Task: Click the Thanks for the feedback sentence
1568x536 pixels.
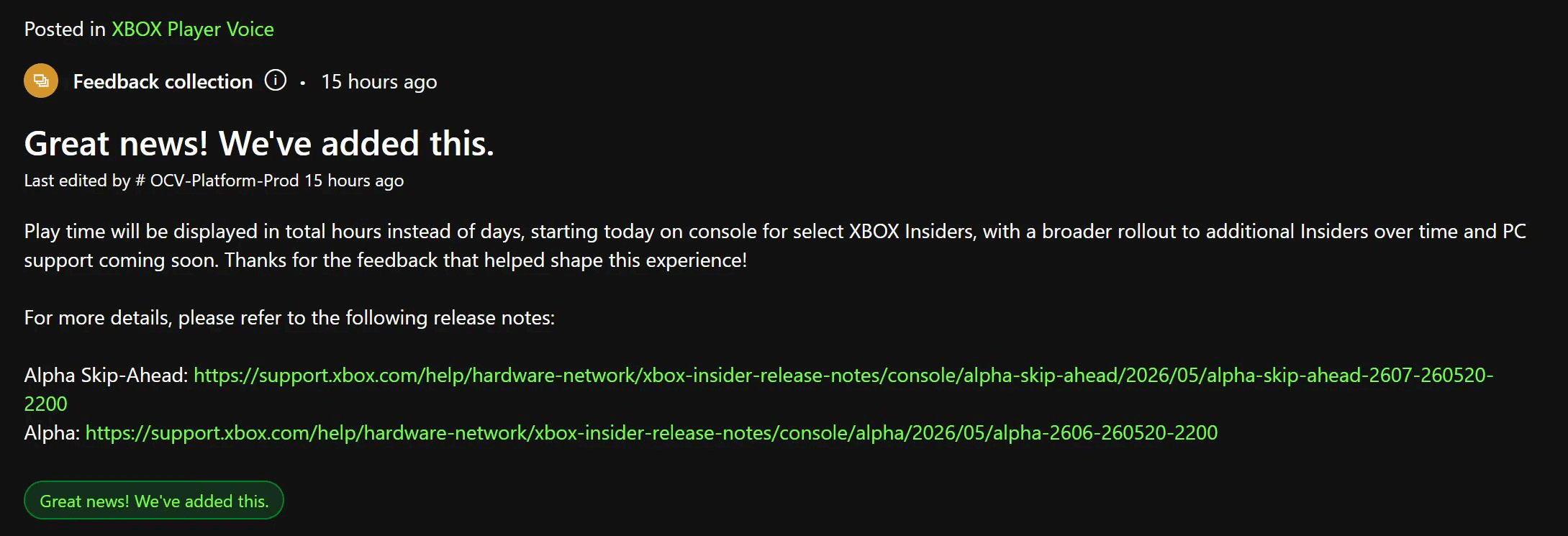Action: [x=486, y=260]
